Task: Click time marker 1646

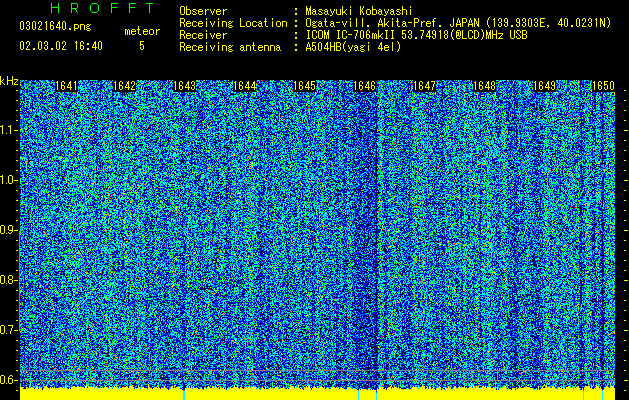Action: click(365, 86)
